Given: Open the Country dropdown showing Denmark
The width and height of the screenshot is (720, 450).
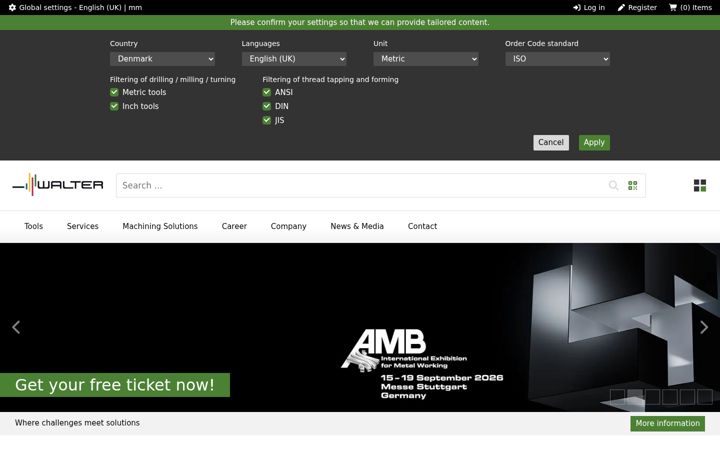Looking at the screenshot, I should [162, 59].
